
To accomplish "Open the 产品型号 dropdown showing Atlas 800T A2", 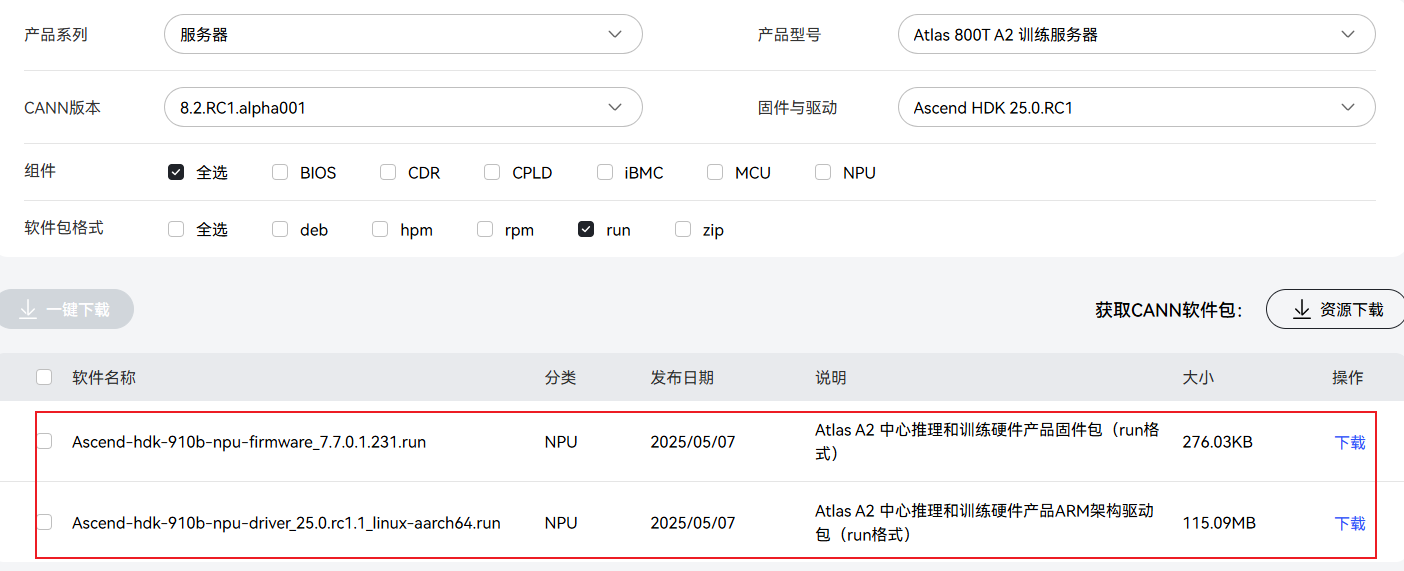I will [x=1136, y=34].
